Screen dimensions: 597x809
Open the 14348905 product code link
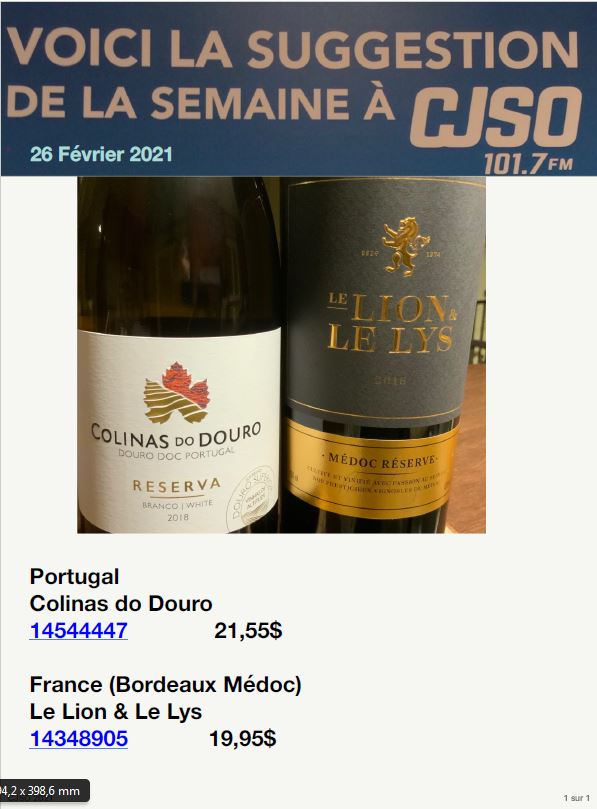[x=78, y=739]
